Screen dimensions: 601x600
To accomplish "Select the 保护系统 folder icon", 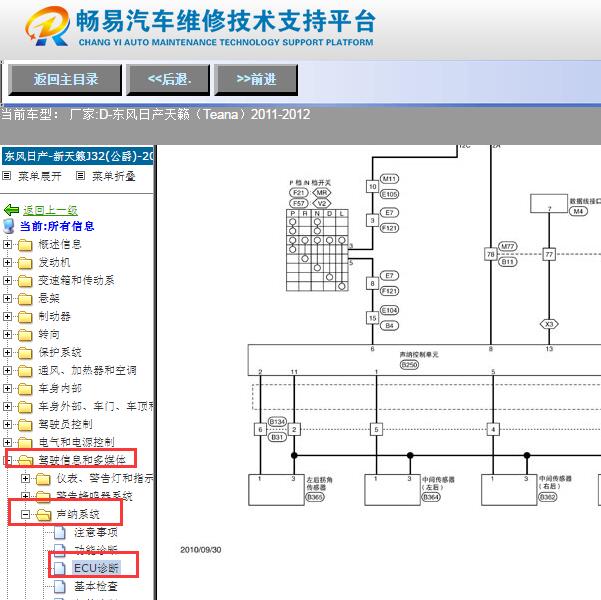I will click(25, 353).
